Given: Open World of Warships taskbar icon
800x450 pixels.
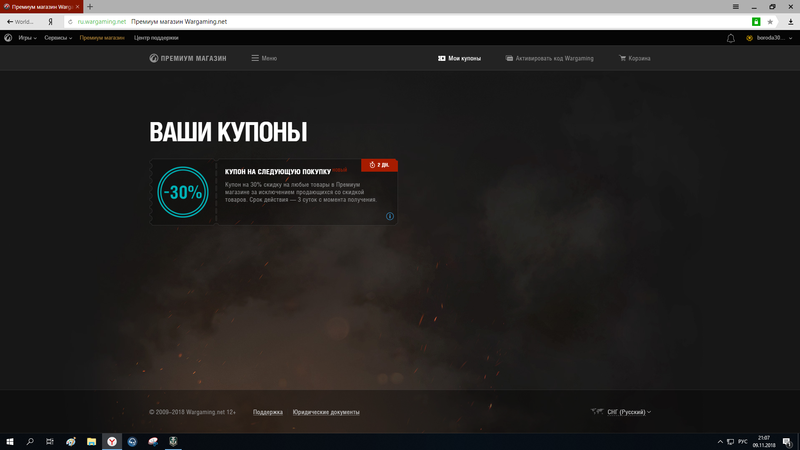Looking at the screenshot, I should tap(173, 441).
